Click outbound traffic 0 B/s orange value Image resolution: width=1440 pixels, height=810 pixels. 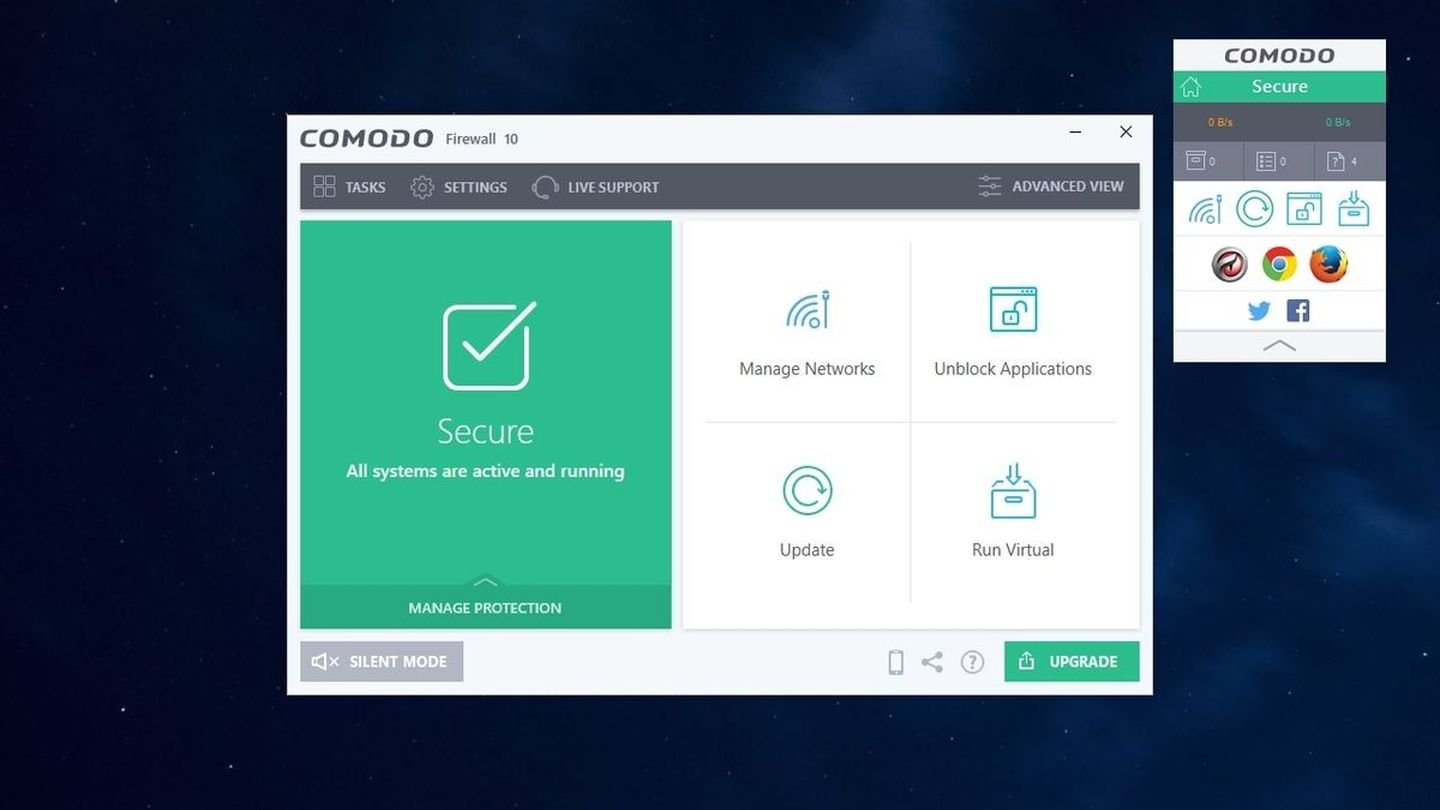click(x=1220, y=122)
